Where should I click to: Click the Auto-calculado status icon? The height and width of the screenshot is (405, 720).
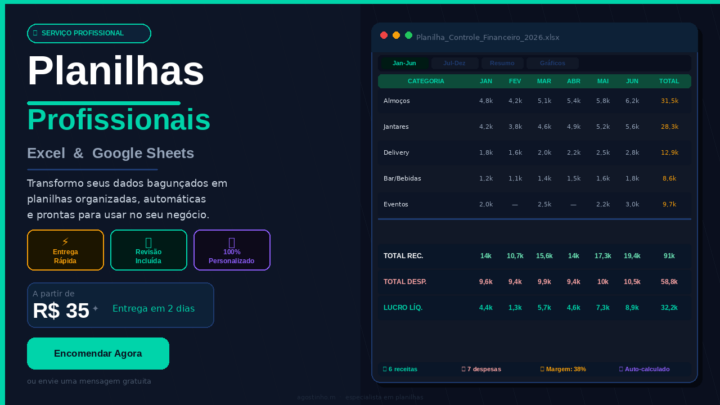621,369
